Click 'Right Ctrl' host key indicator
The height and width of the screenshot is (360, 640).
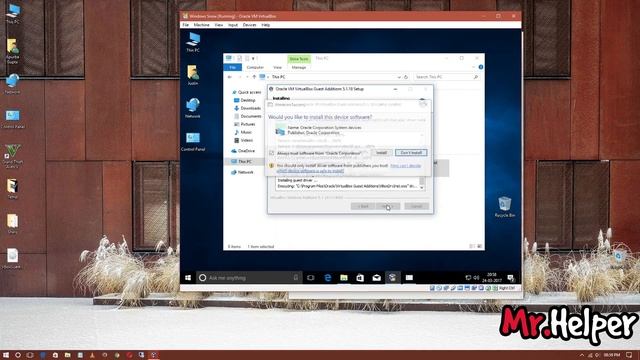507,288
